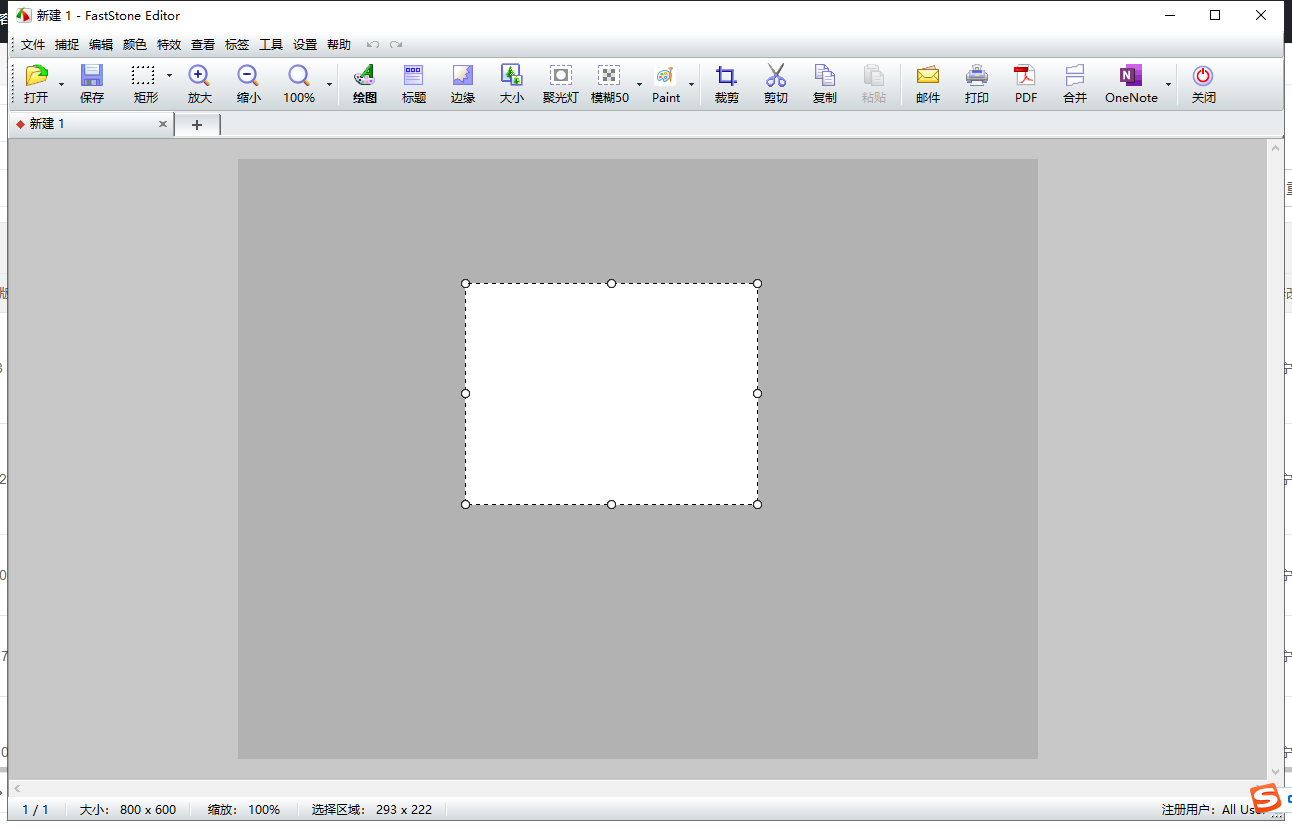
Task: Expand dropdown arrow next to 打开
Action: pyautogui.click(x=61, y=85)
